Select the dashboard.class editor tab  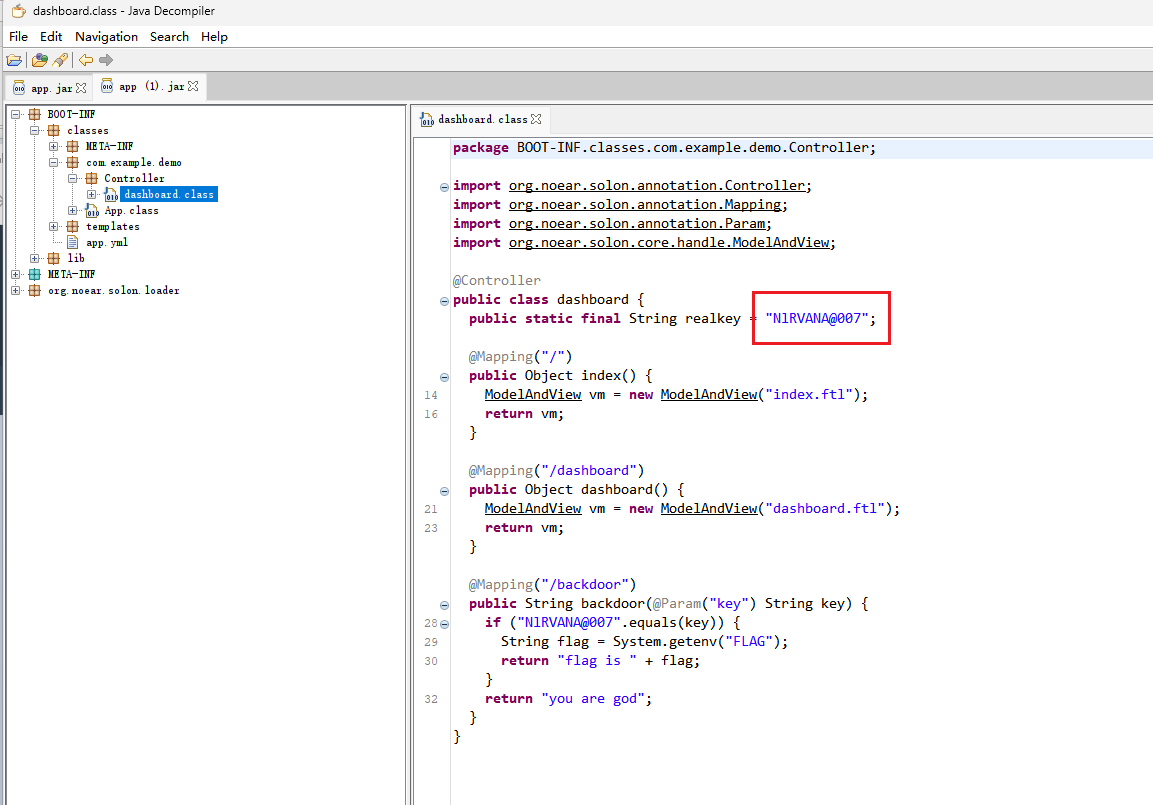482,119
